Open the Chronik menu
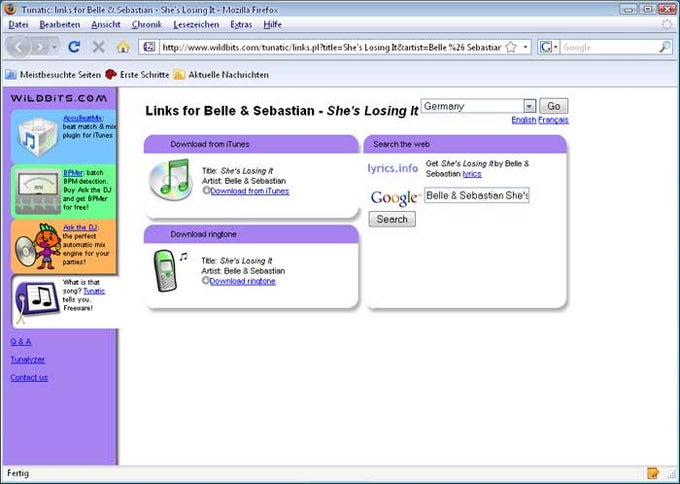 pos(147,25)
